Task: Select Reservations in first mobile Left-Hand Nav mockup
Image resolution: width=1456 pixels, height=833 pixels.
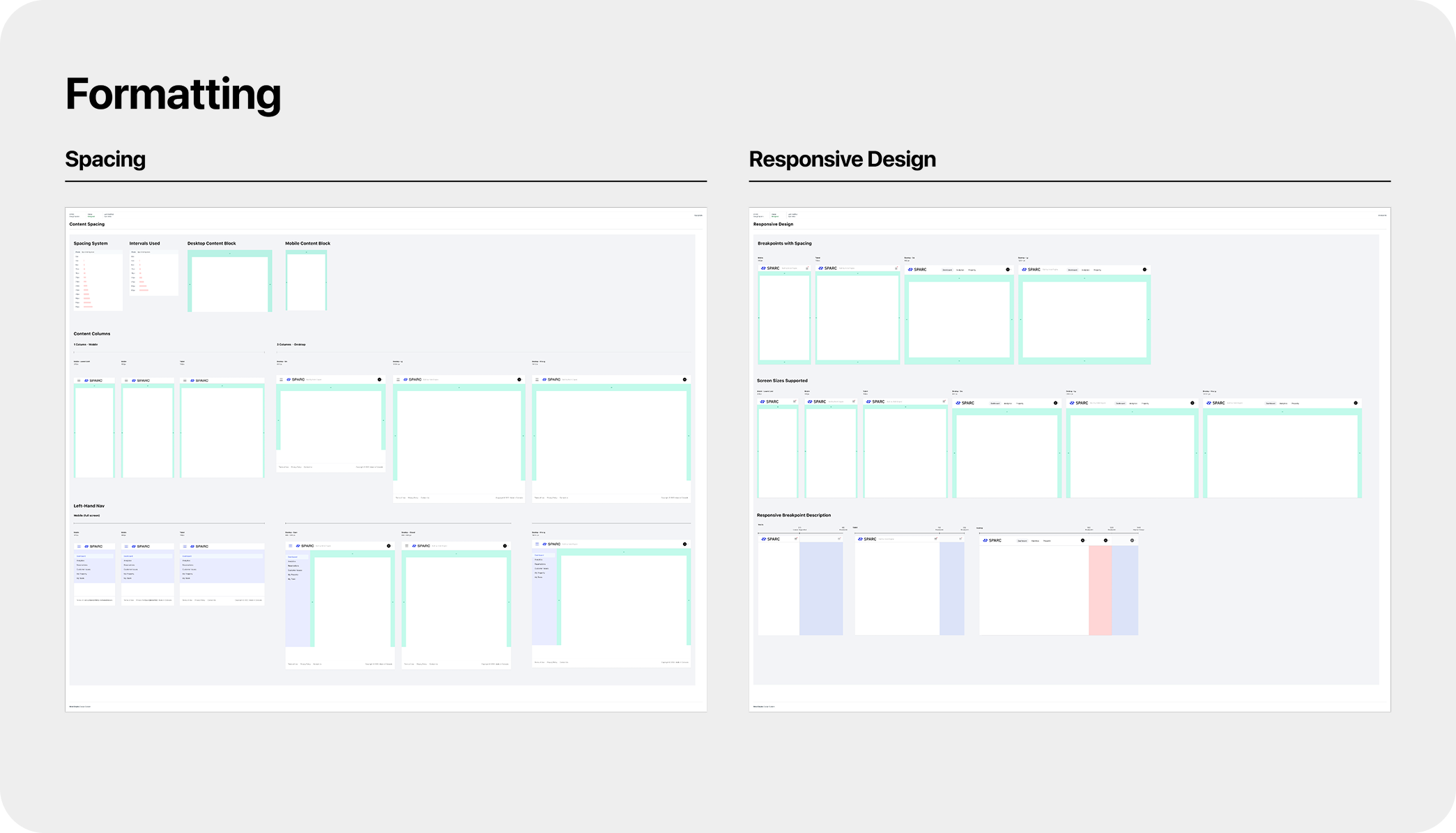Action: click(82, 565)
